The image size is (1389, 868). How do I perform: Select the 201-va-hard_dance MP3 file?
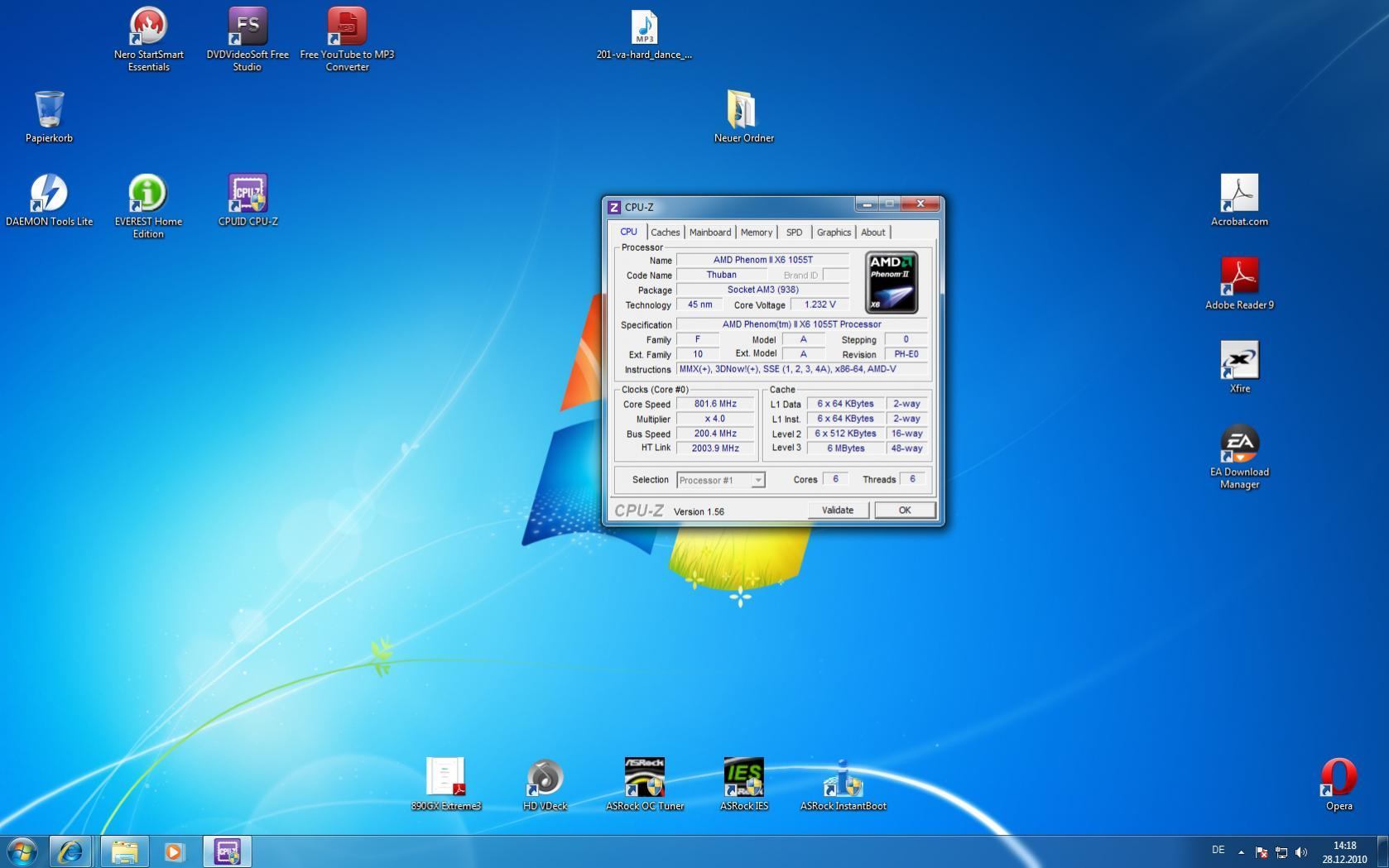644,36
